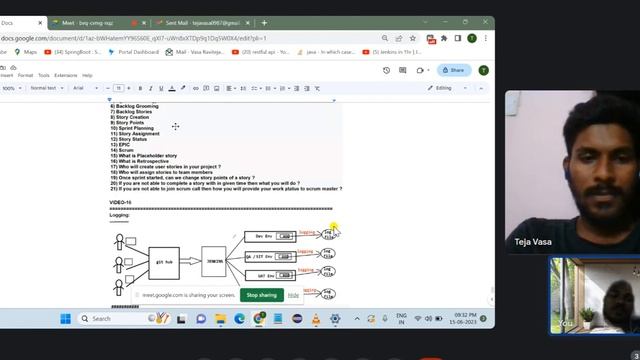Click the '17) Who will create user stories' line
Viewport: 640px width, 360px height.
pyautogui.click(x=165, y=167)
